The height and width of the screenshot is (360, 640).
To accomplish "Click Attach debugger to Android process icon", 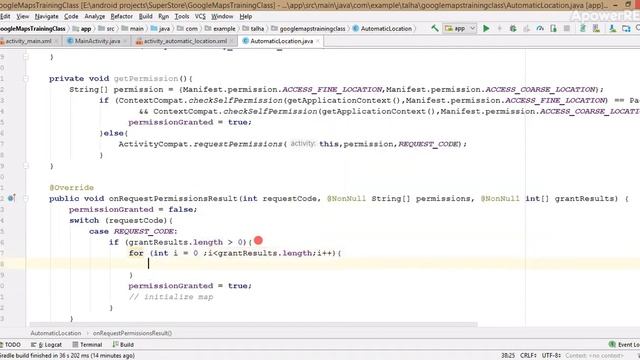I will pos(553,29).
